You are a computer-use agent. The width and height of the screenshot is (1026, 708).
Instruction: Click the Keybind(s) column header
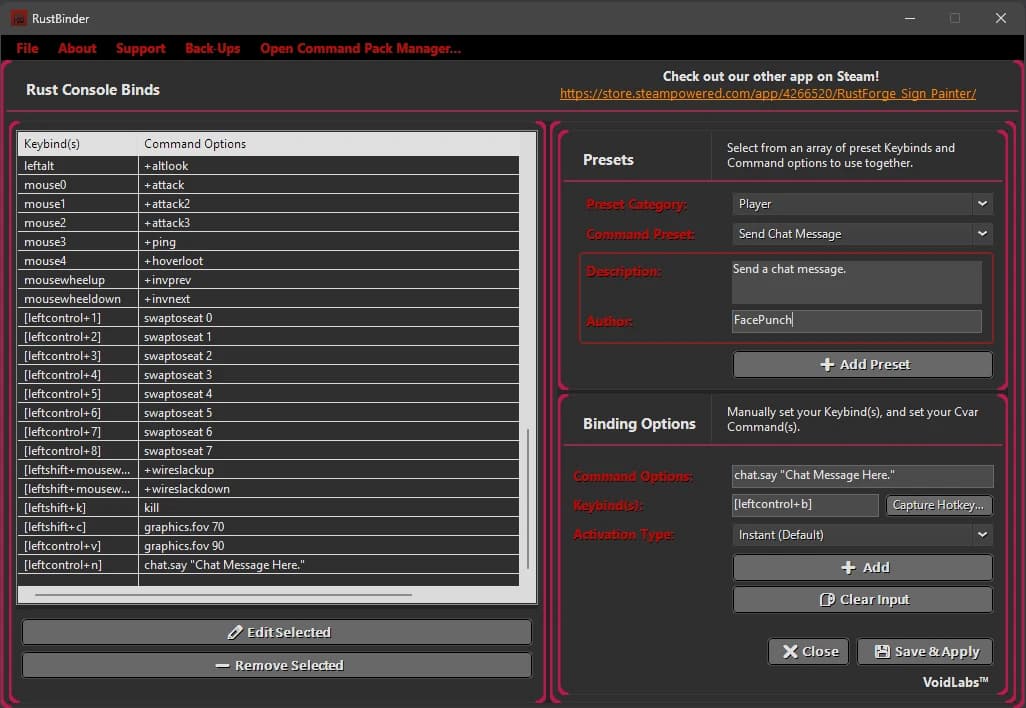(x=77, y=144)
